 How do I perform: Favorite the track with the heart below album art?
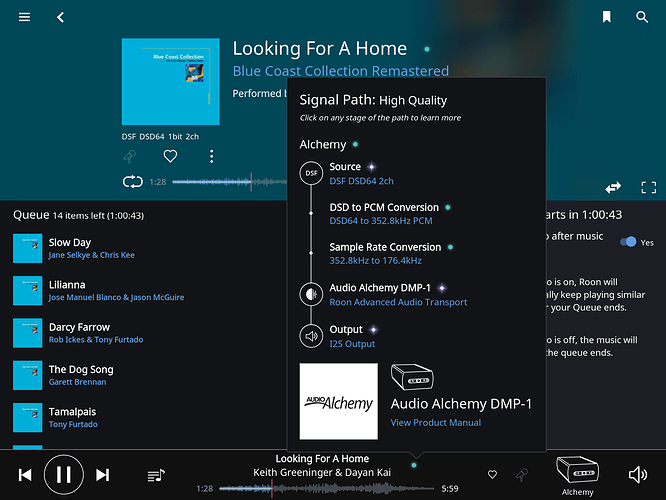coord(170,156)
